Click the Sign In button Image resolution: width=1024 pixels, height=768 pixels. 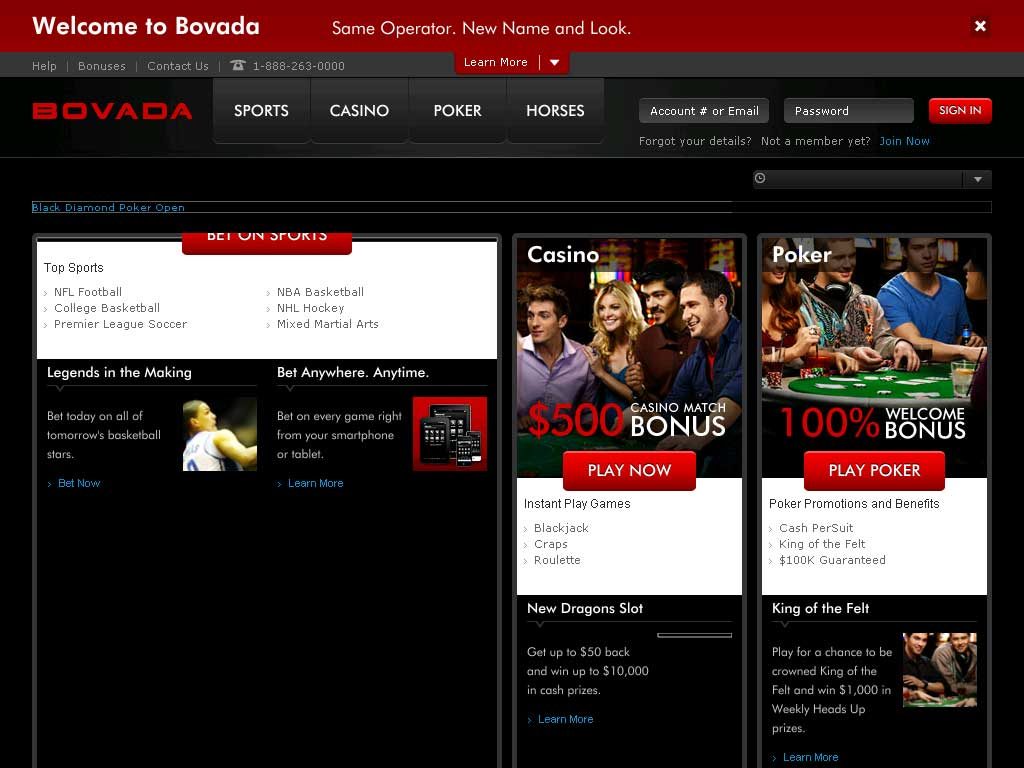click(x=960, y=110)
